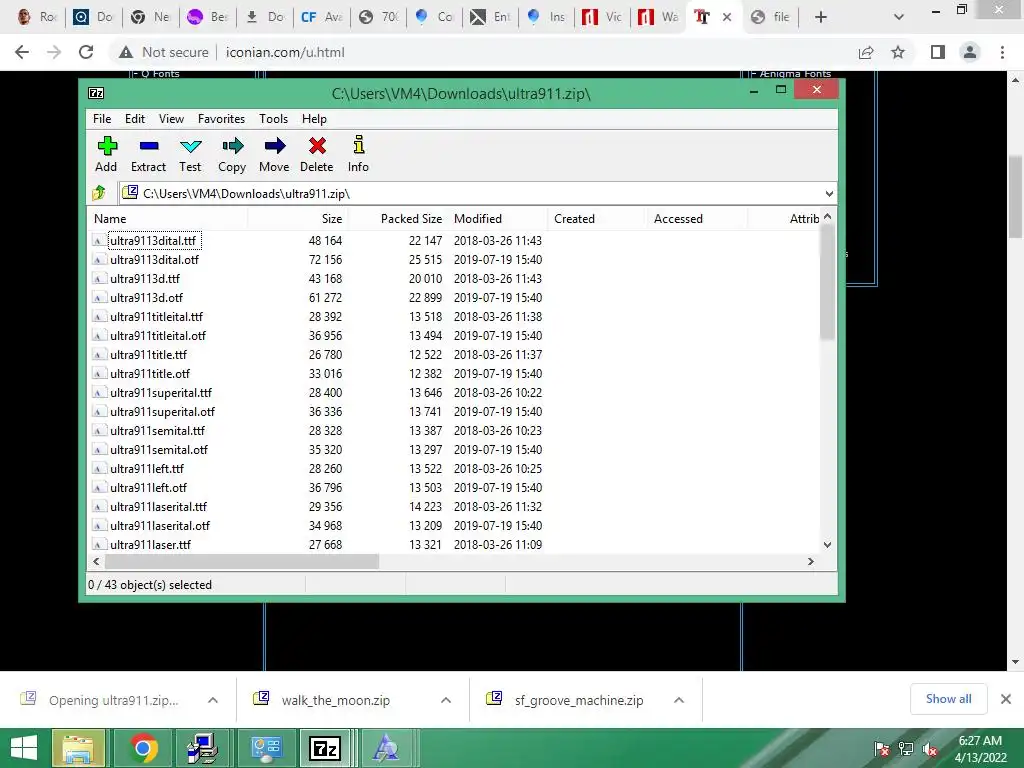Open Chrome side panel icon
The width and height of the screenshot is (1024, 768).
(938, 52)
